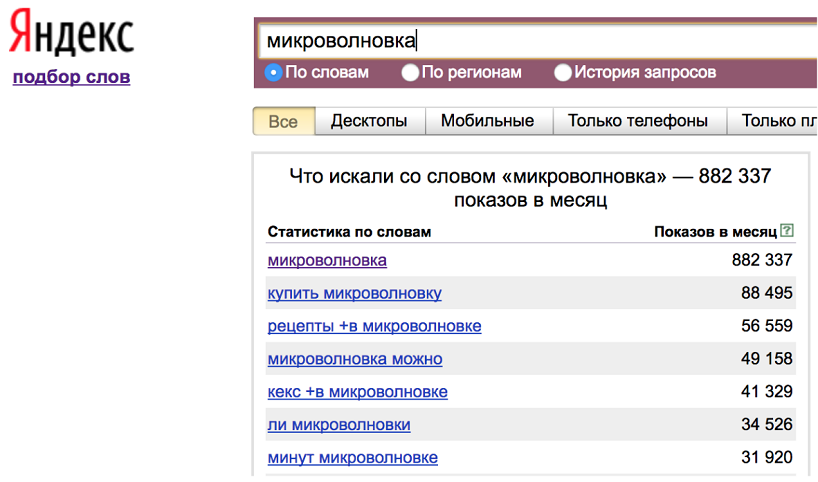Click the heading Что искали со словом
This screenshot has height=482, width=818.
pyautogui.click(x=531, y=188)
